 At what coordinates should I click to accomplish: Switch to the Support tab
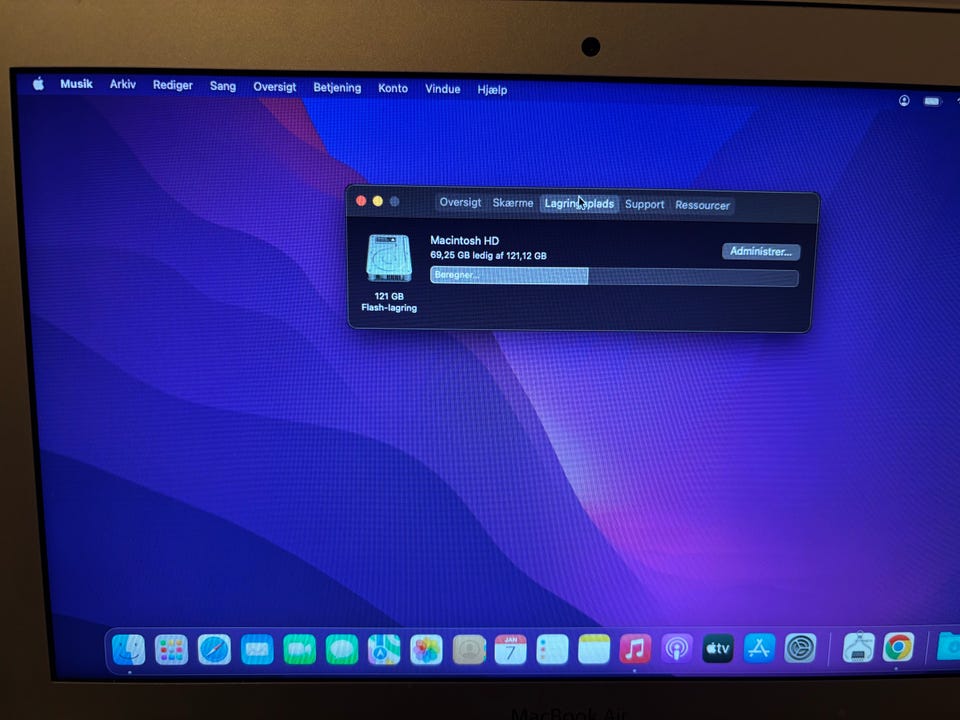click(645, 204)
